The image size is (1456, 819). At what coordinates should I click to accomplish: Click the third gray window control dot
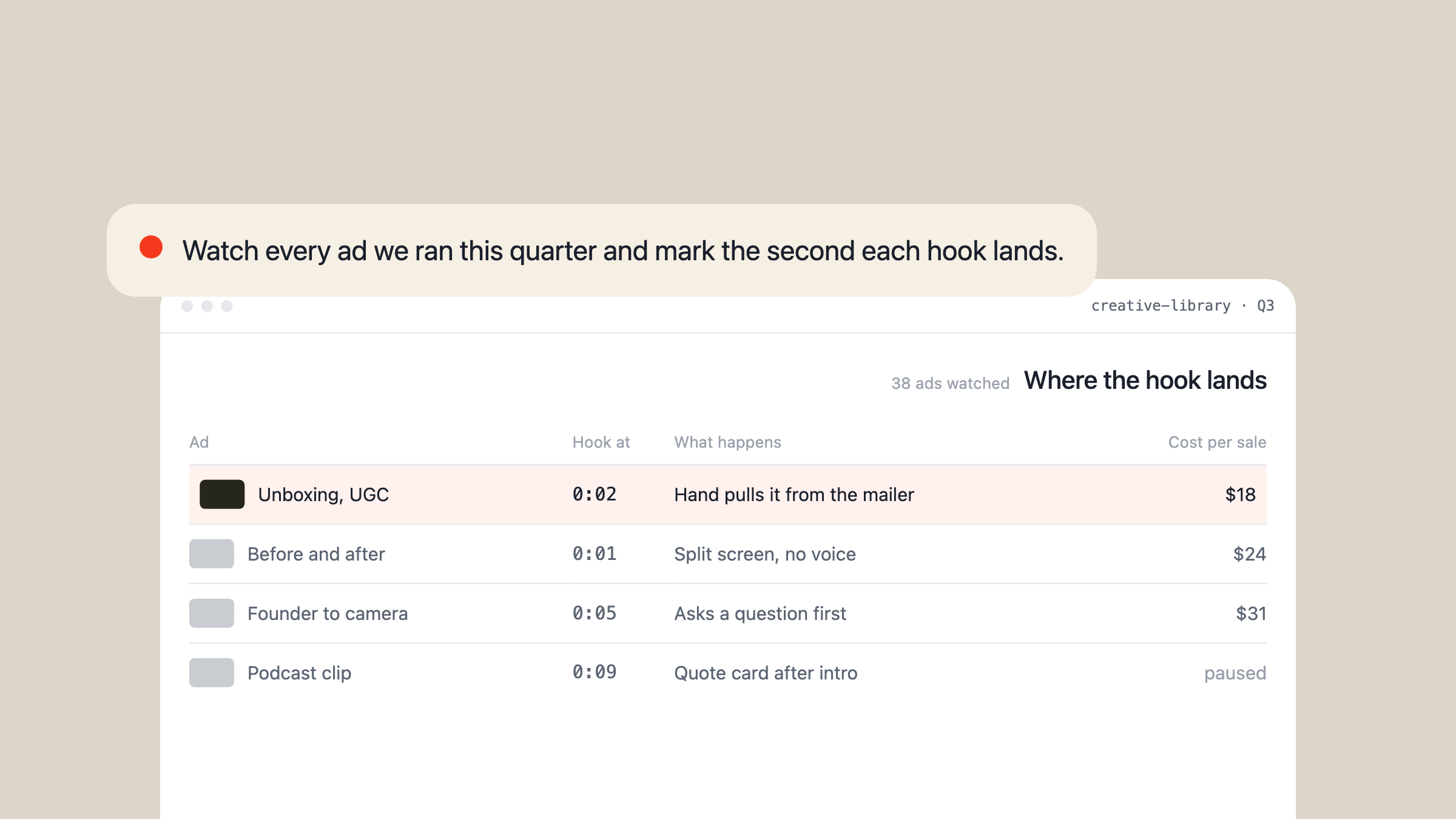[227, 306]
